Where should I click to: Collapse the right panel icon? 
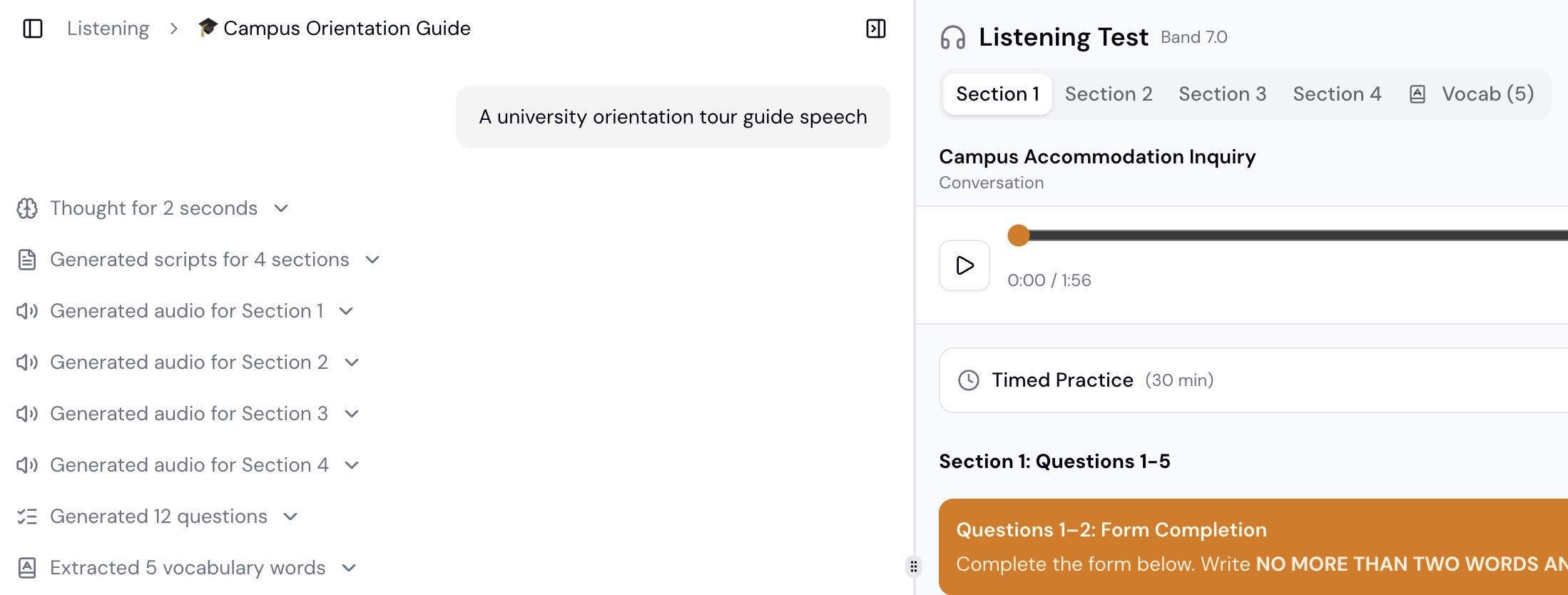coord(876,29)
